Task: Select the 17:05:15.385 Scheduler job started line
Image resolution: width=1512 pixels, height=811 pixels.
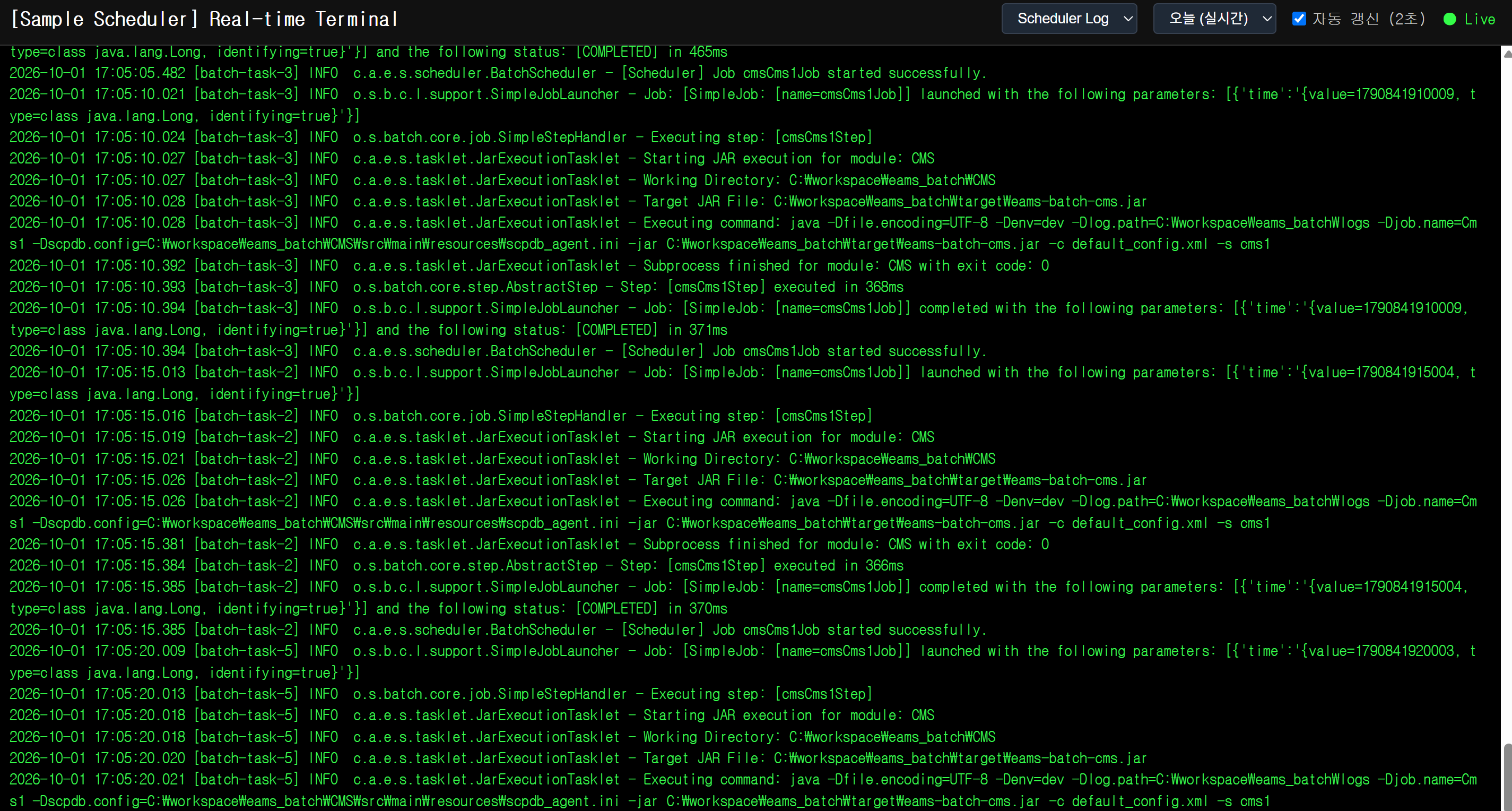Action: (x=498, y=629)
